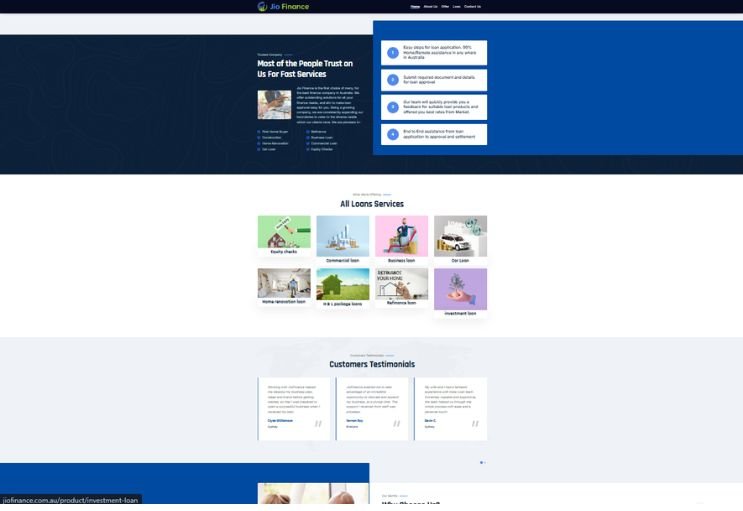Click the "Submit required document" step text
This screenshot has width=743, height=511.
pos(439,80)
